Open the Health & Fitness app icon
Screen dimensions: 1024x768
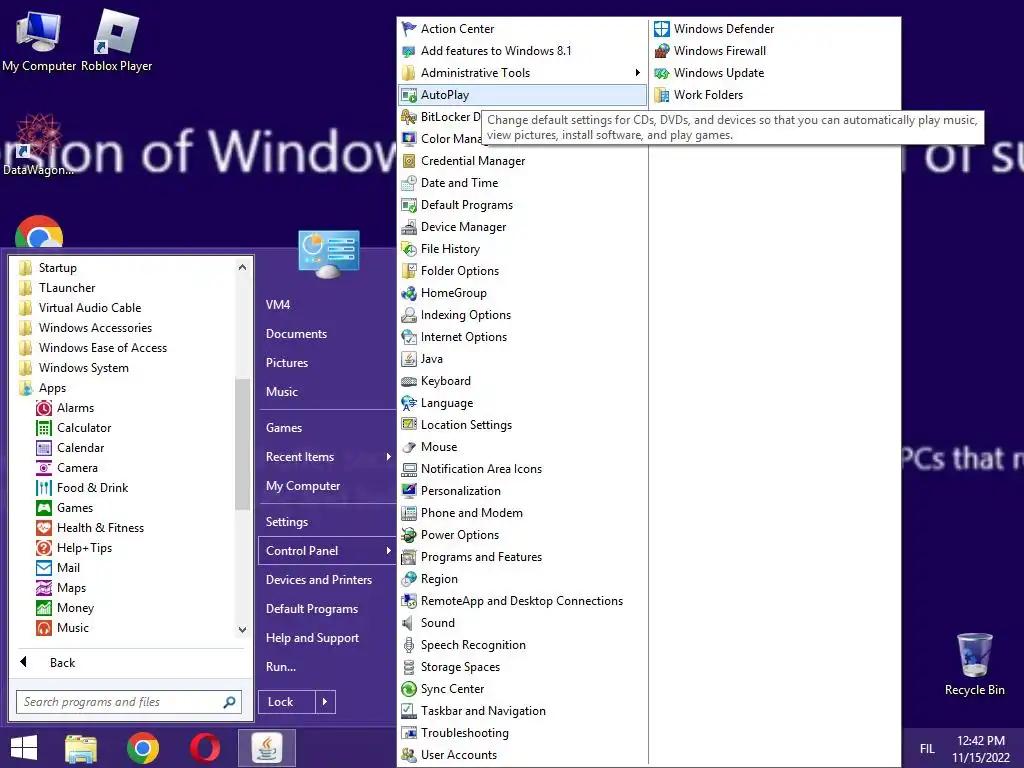point(44,528)
